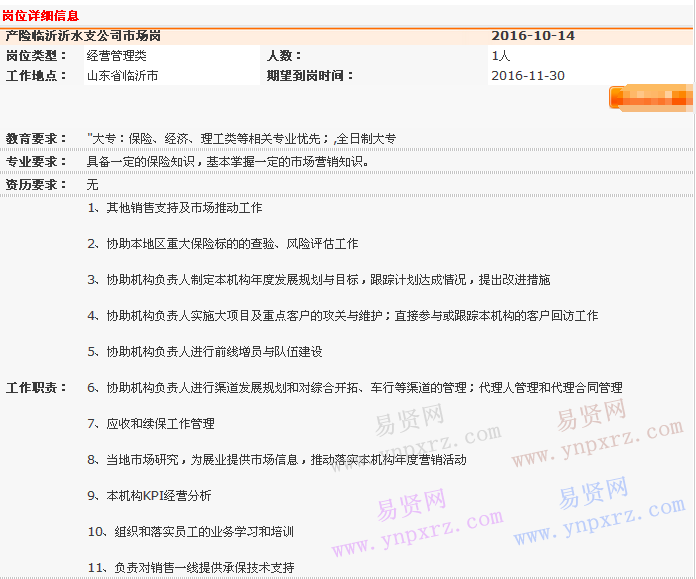Click the location 山东省临沂市
The image size is (696, 579).
(123, 76)
